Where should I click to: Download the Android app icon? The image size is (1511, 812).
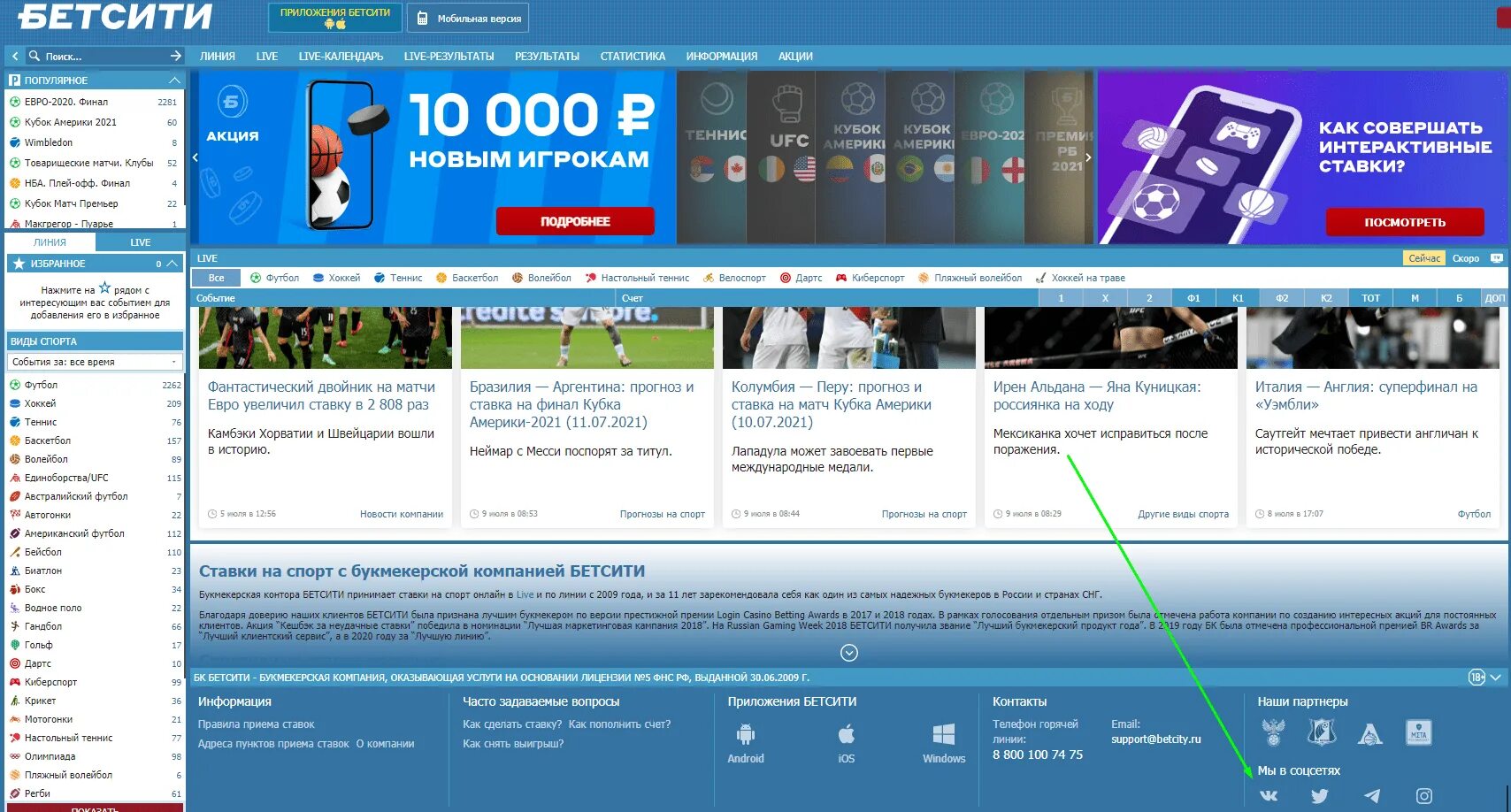tap(745, 735)
